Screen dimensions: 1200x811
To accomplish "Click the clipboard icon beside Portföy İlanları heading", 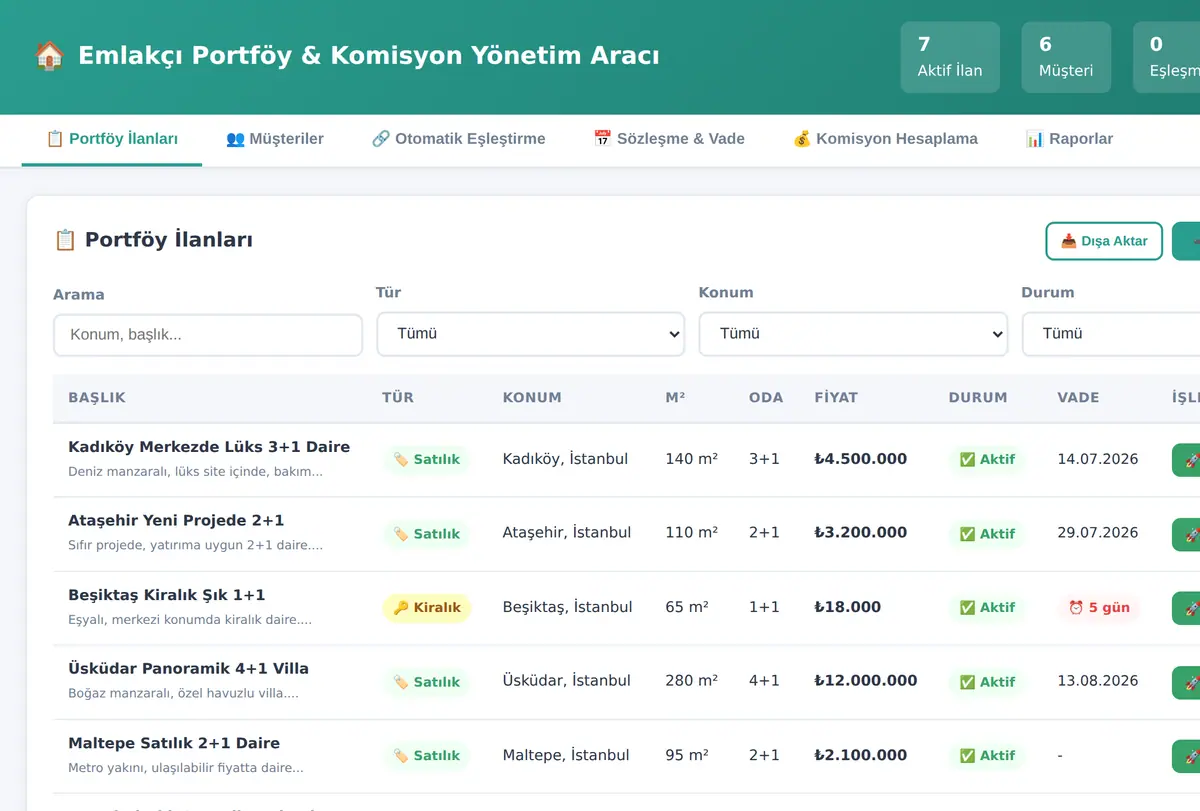I will click(x=65, y=240).
